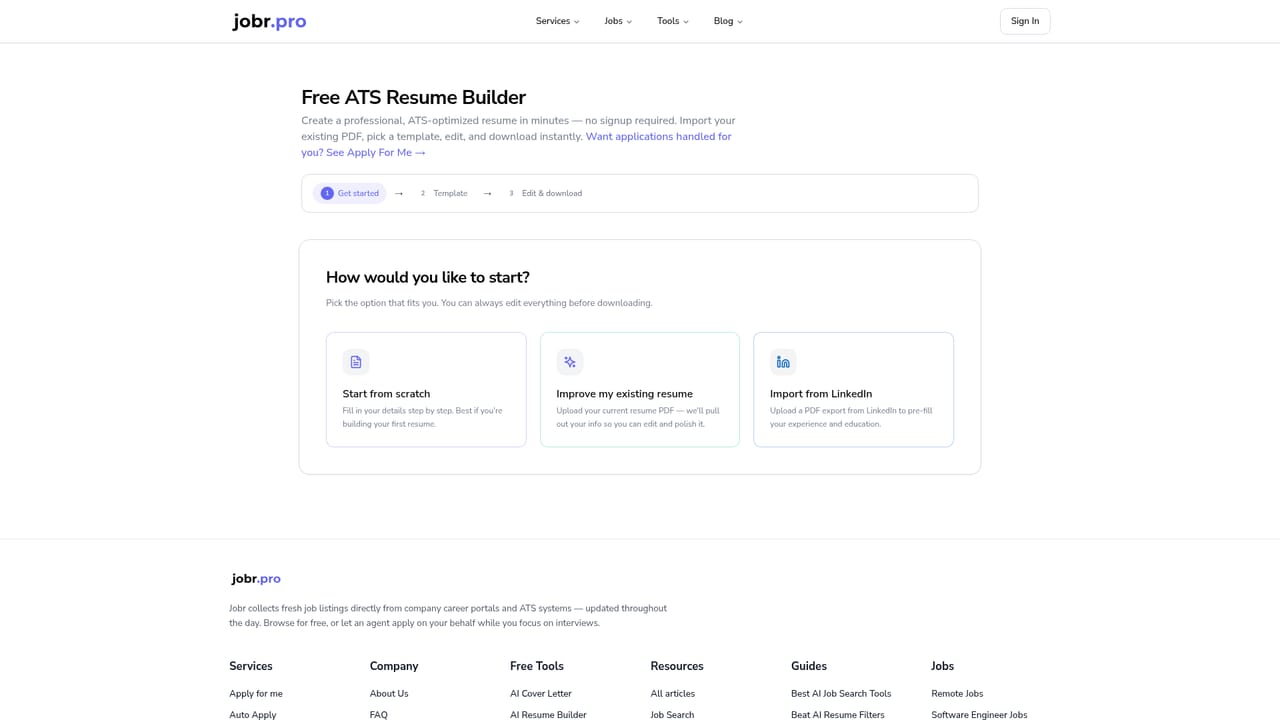The width and height of the screenshot is (1280, 720).
Task: Click the Free Tools footer heading
Action: click(537, 666)
